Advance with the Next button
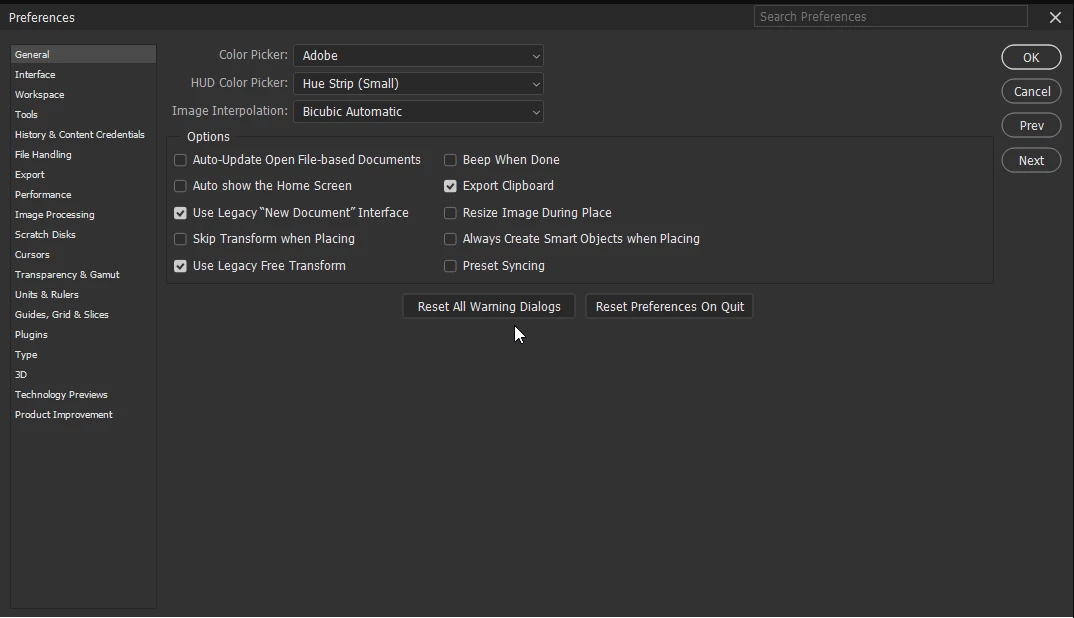This screenshot has height=618, width=1074. [1031, 160]
